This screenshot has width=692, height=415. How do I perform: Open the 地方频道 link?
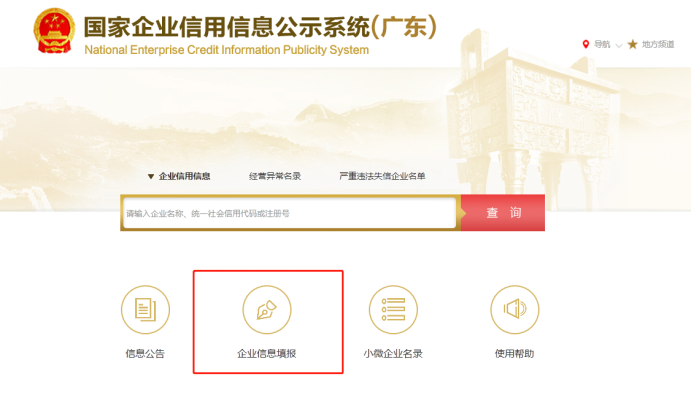coord(658,44)
